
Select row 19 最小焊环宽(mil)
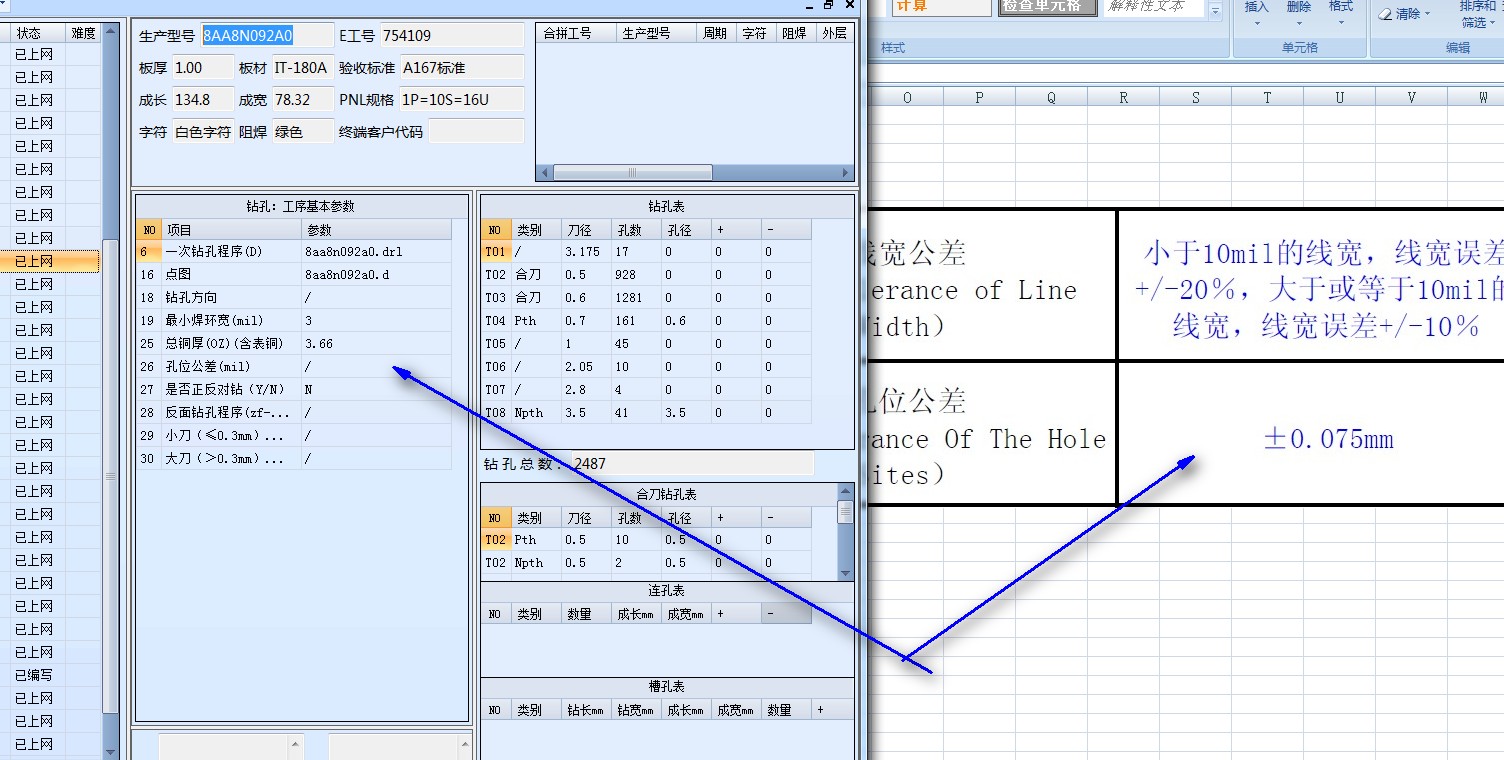pyautogui.click(x=294, y=320)
